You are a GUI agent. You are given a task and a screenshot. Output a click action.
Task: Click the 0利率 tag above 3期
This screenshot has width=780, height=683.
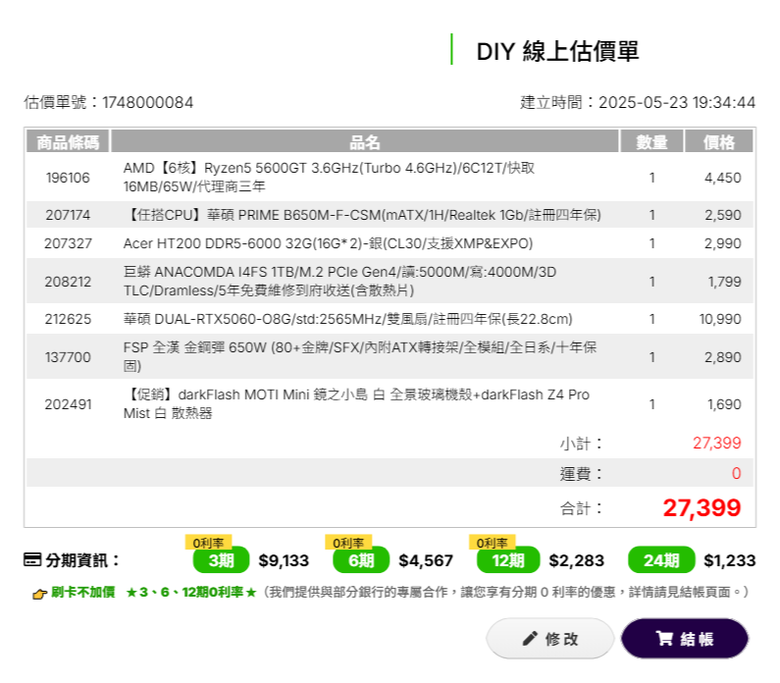[208, 542]
